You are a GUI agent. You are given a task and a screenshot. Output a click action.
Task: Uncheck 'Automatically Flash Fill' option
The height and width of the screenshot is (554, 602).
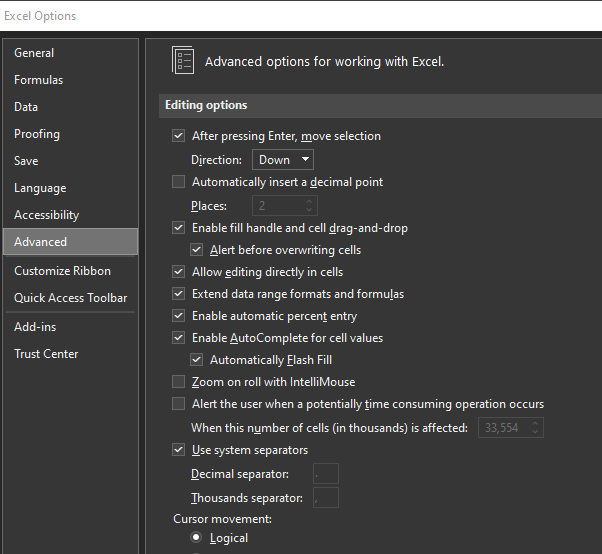[x=197, y=360]
